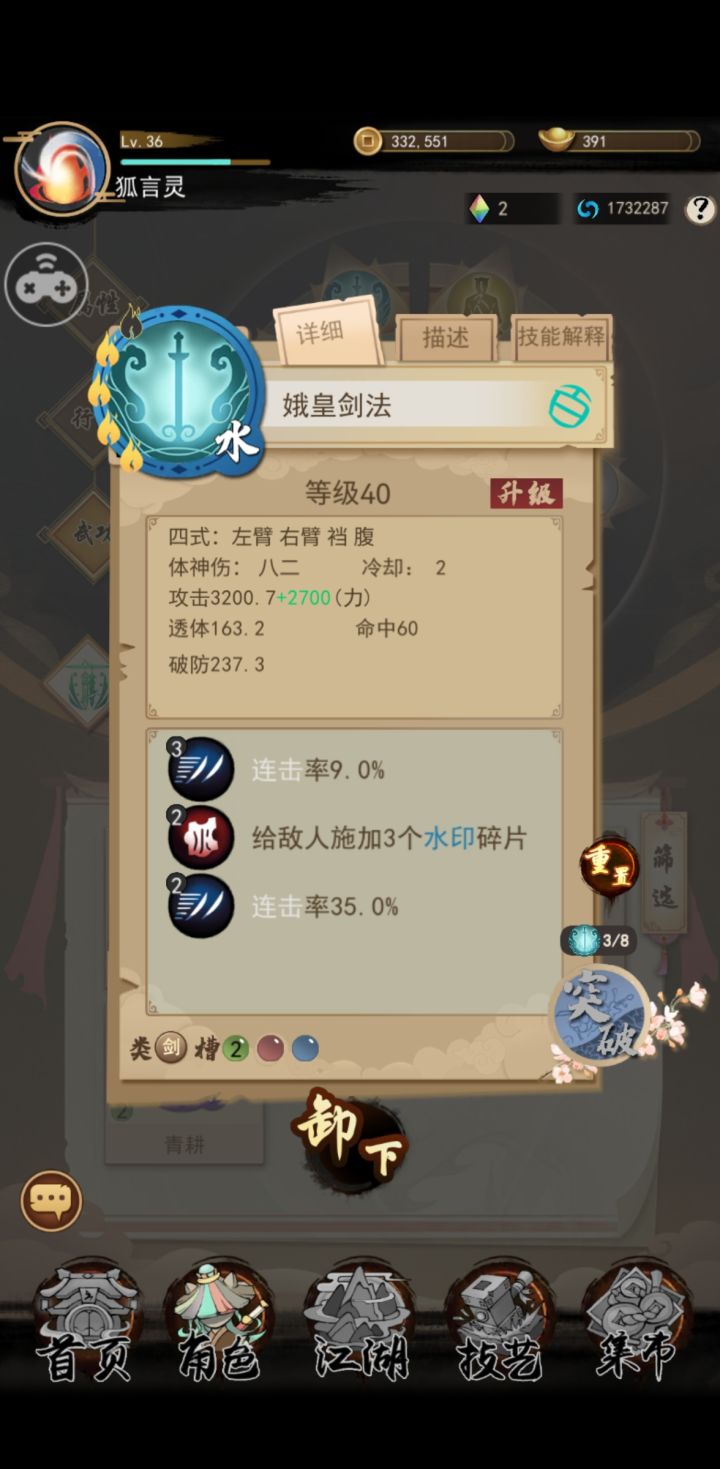Tap the fox avatar portrait
The width and height of the screenshot is (720, 1469).
pyautogui.click(x=62, y=168)
